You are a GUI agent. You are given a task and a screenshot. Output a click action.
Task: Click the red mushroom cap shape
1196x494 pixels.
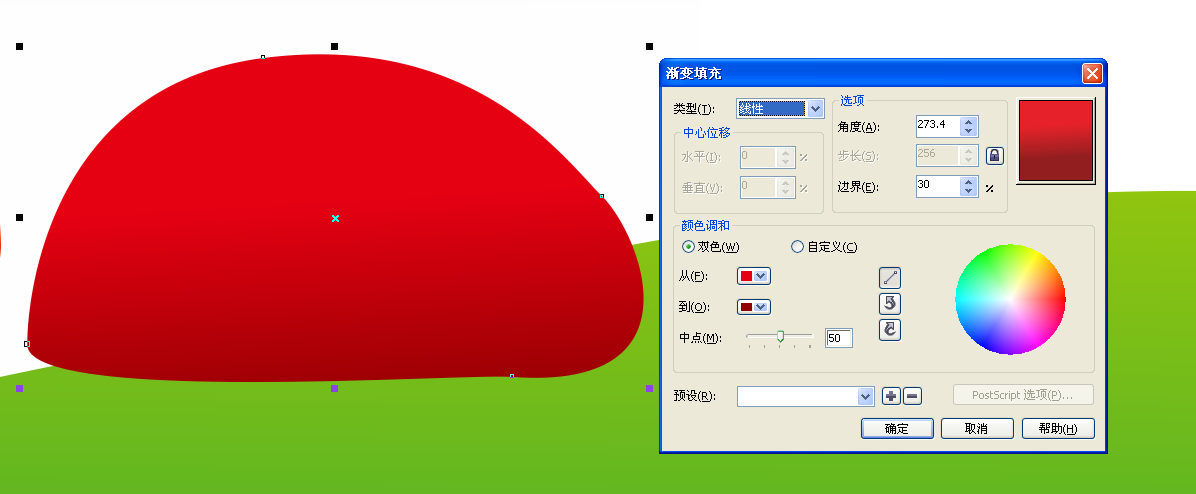[x=336, y=217]
